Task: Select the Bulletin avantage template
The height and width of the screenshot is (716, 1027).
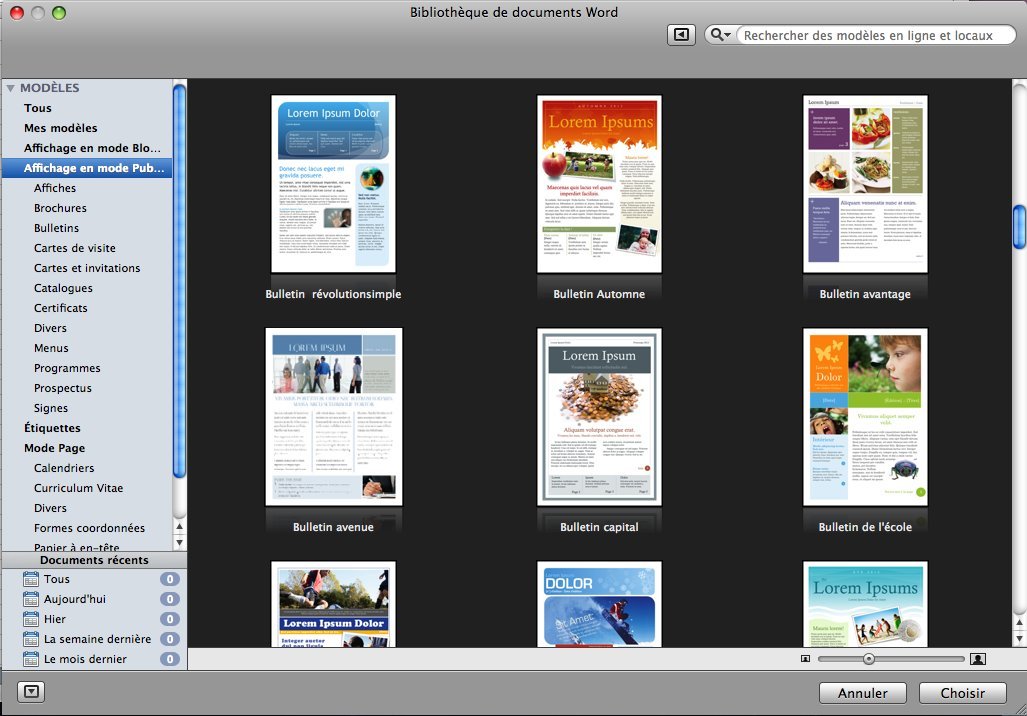Action: pos(865,184)
